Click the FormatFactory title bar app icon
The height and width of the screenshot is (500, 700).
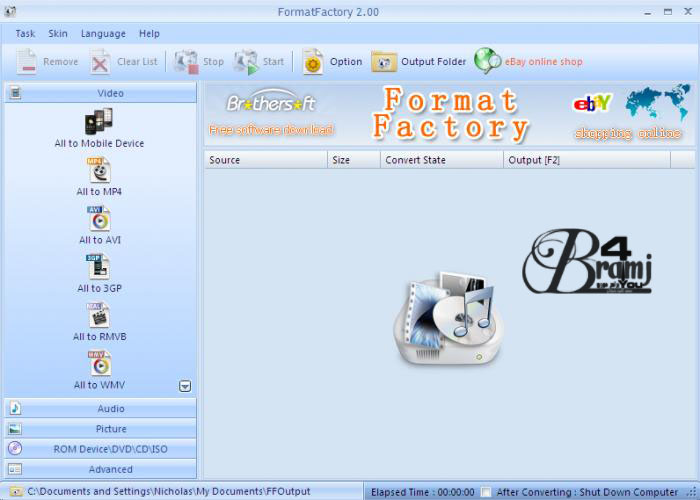tap(10, 11)
